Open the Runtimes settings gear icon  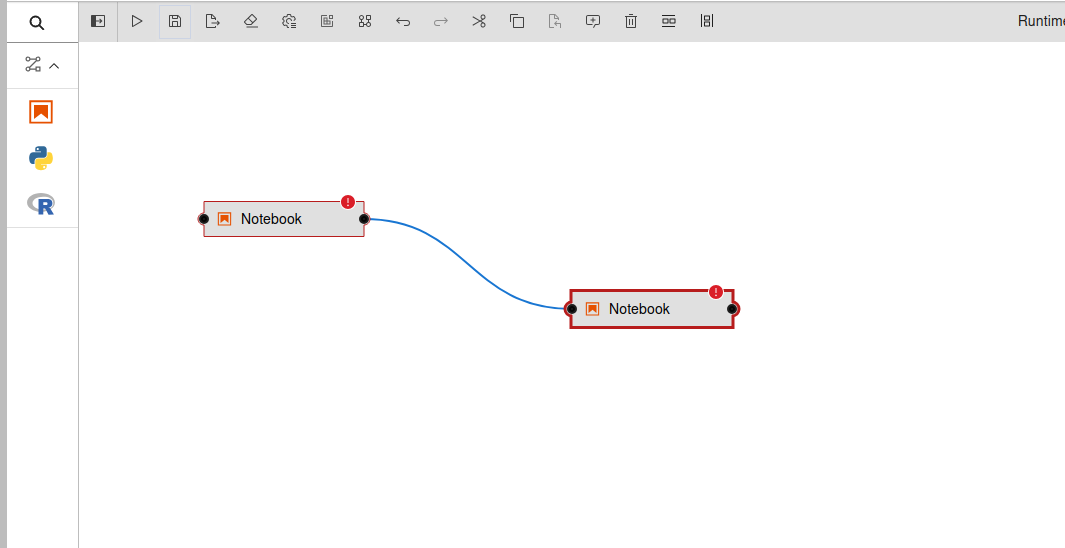289,21
